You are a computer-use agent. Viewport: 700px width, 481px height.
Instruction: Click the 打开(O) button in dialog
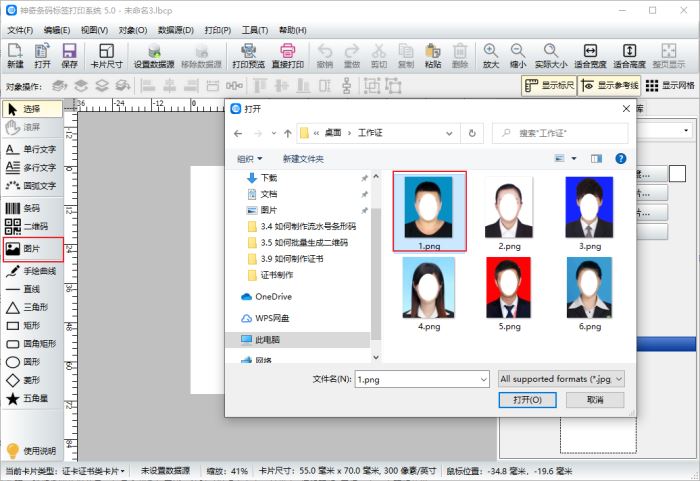(x=527, y=400)
